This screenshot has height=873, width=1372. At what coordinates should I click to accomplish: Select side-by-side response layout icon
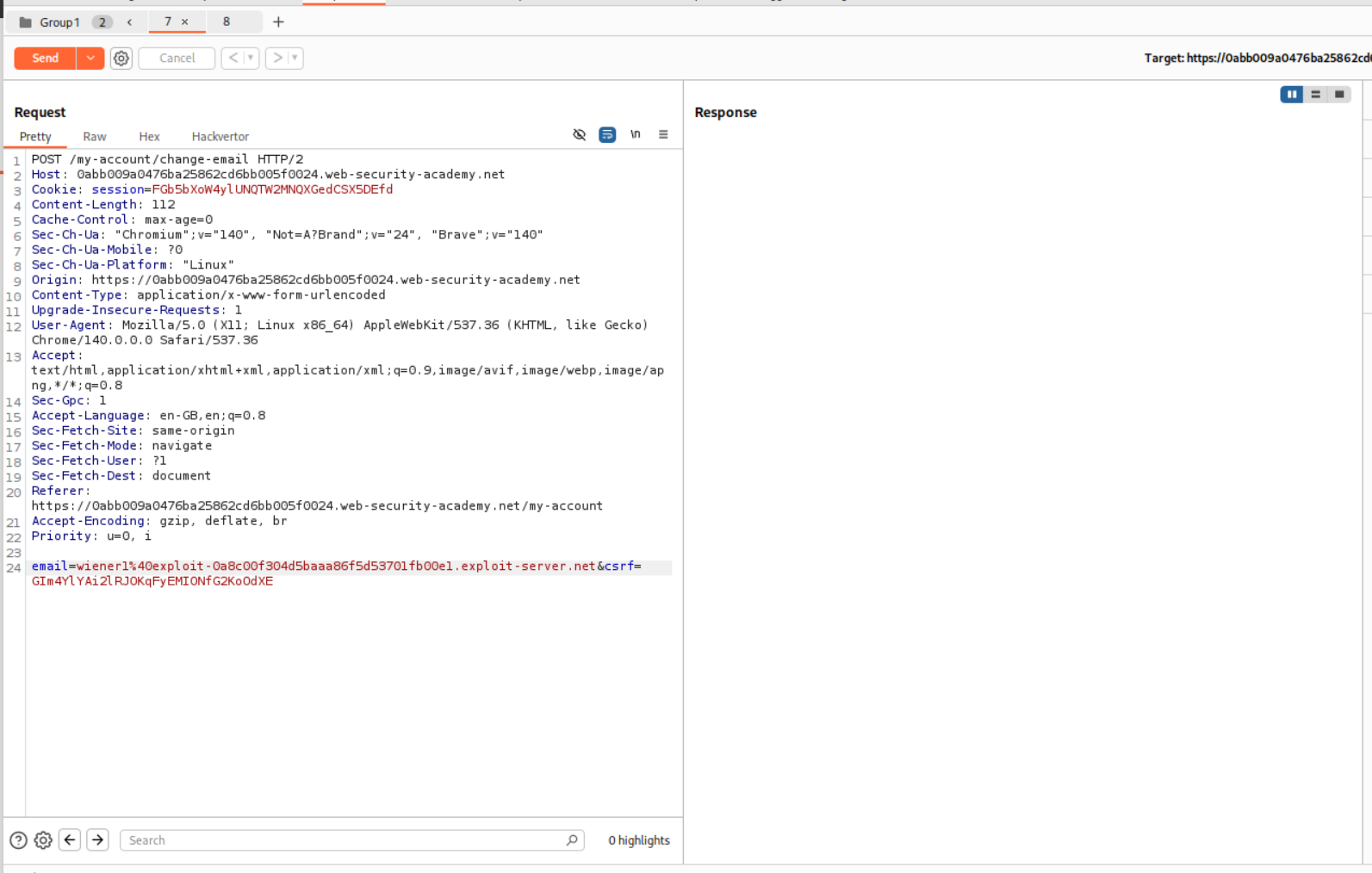pos(1291,95)
